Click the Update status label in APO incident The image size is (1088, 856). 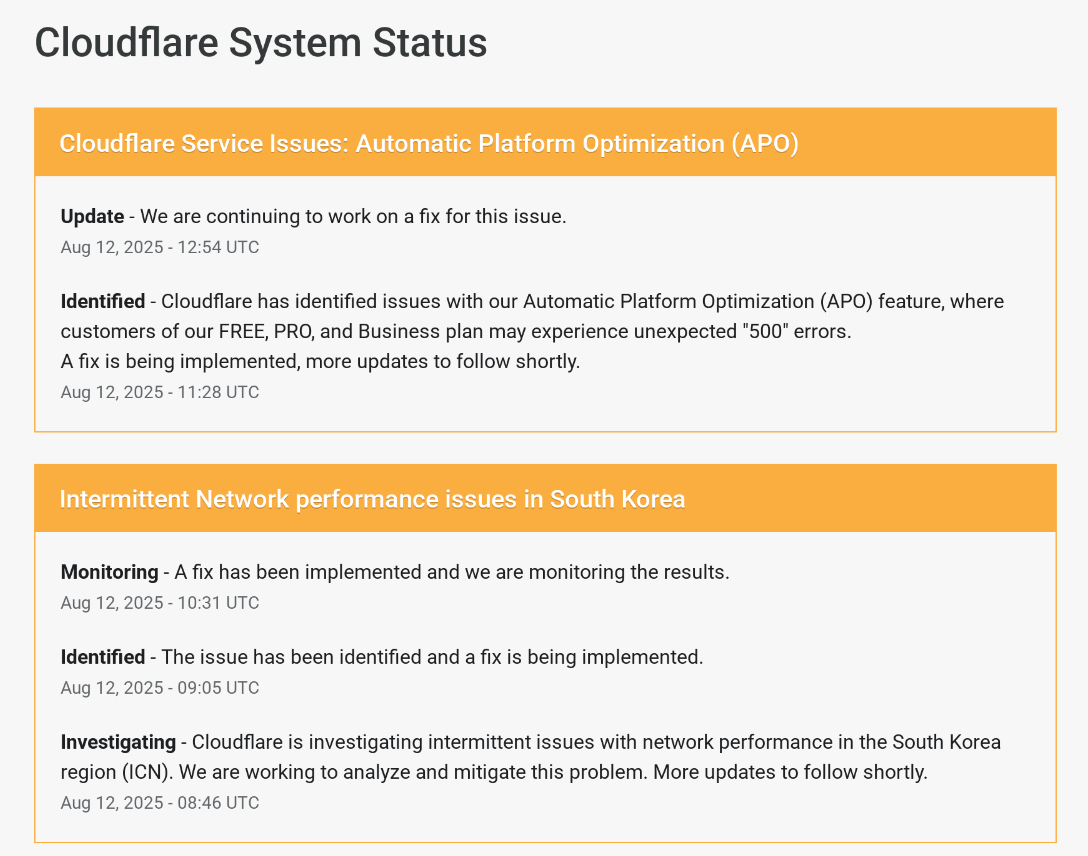[x=92, y=216]
